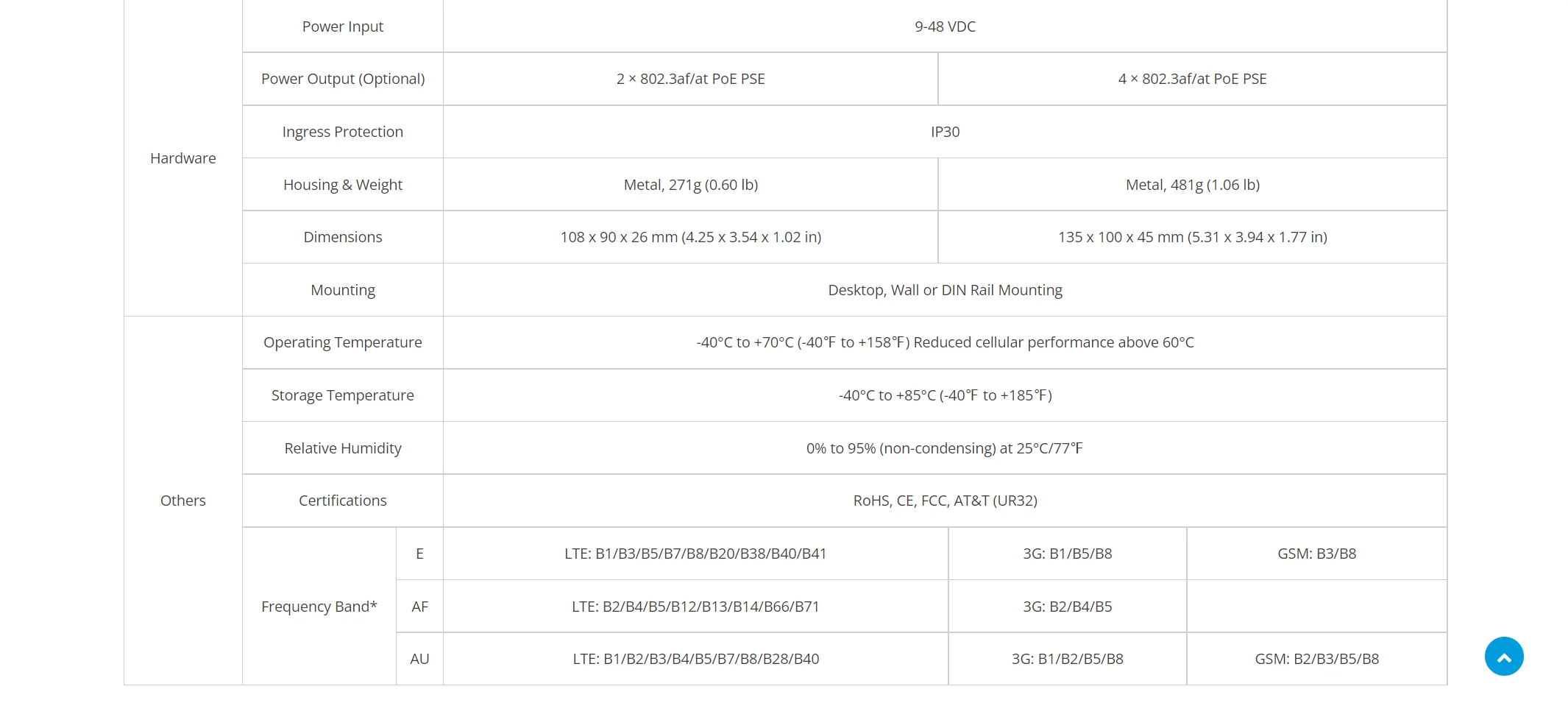
Task: Select the Storage Temperature value cell
Action: 945,395
